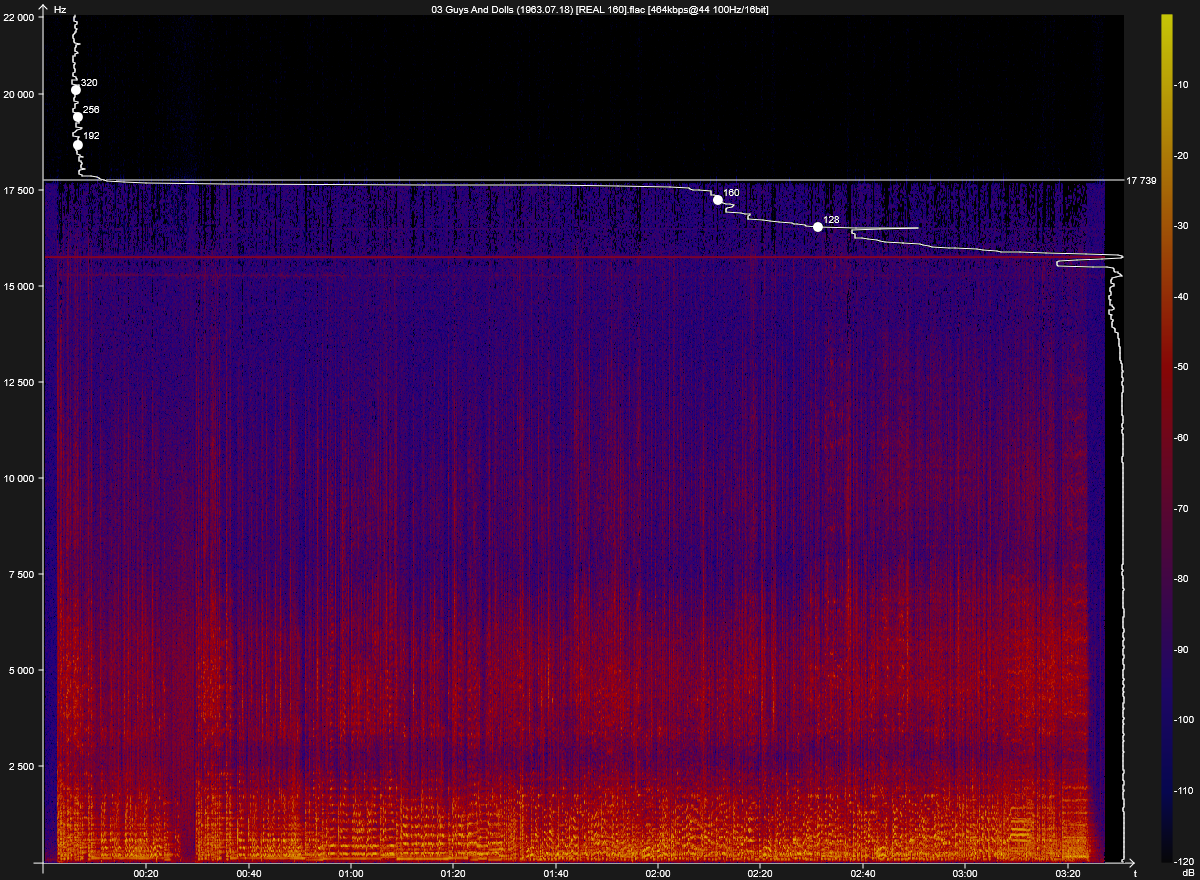The height and width of the screenshot is (880, 1200).
Task: Click the 160 kbps bitrate marker dot
Action: [x=718, y=200]
